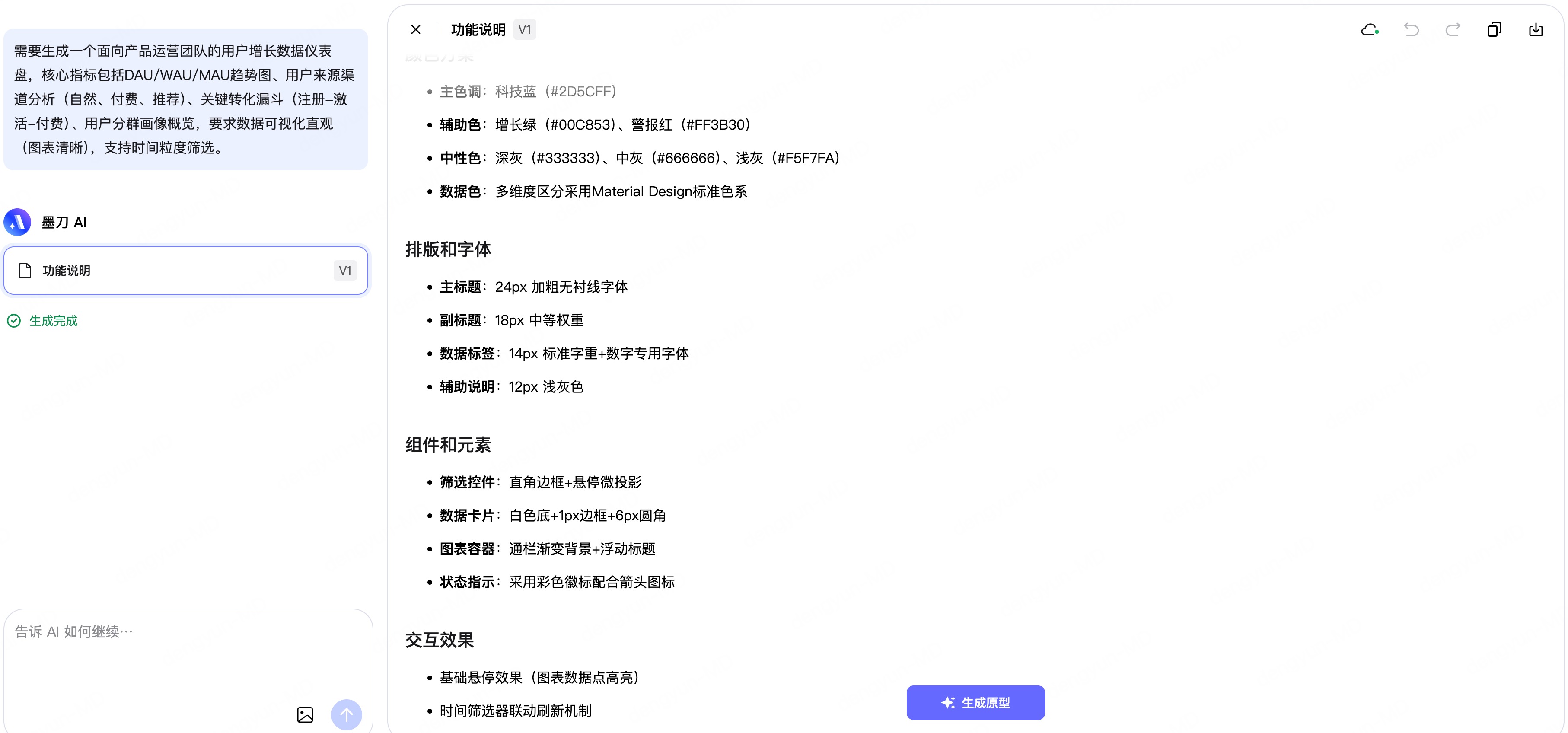The image size is (1568, 733).
Task: Click the user prompt message bubble
Action: tap(186, 99)
